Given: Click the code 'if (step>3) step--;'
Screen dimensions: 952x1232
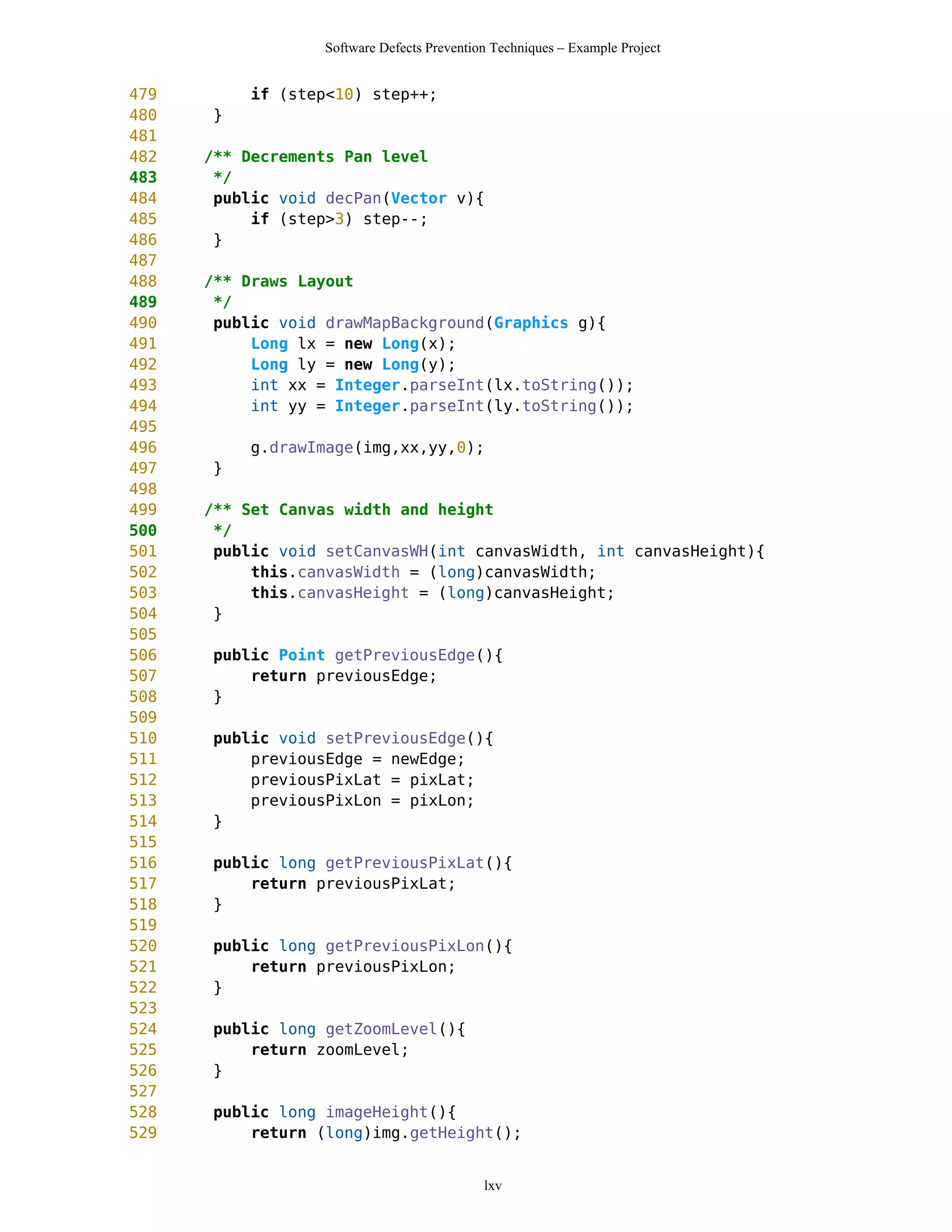Looking at the screenshot, I should [x=339, y=219].
